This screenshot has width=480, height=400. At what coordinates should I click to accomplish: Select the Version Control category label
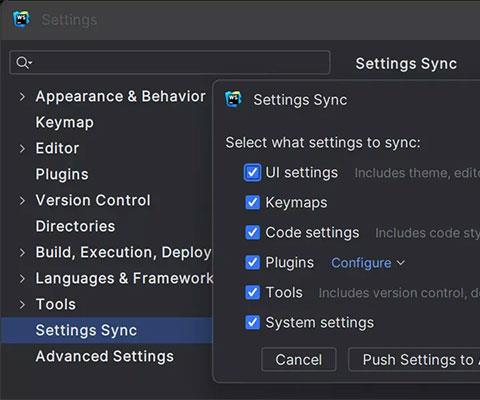point(93,201)
